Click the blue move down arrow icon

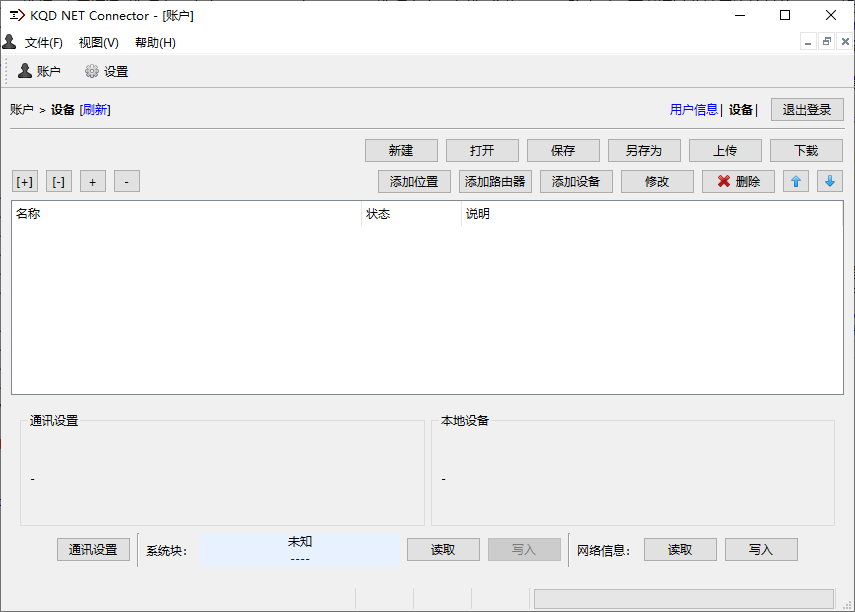(x=829, y=181)
